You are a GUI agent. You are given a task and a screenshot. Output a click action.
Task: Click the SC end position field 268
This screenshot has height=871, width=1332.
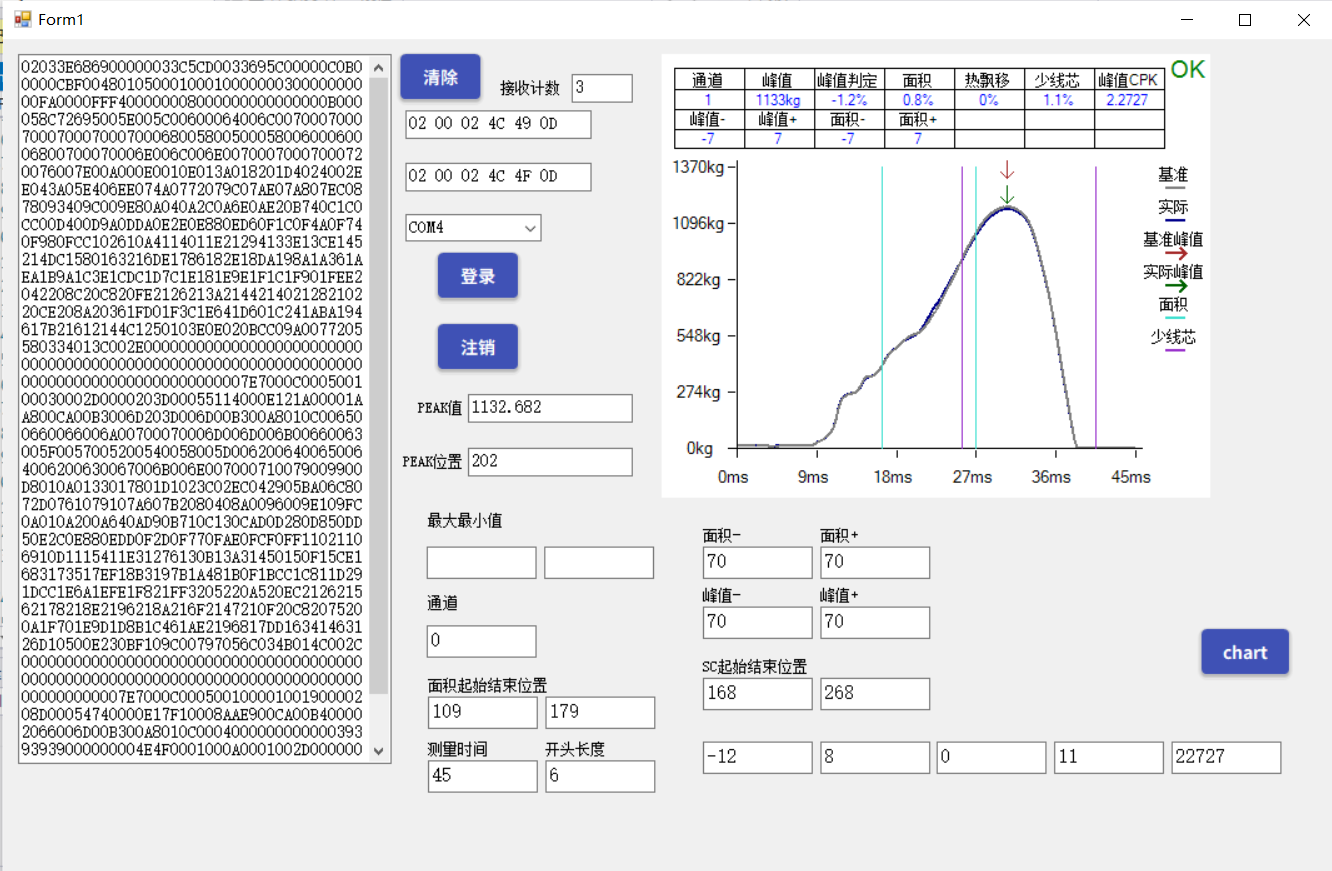point(875,693)
